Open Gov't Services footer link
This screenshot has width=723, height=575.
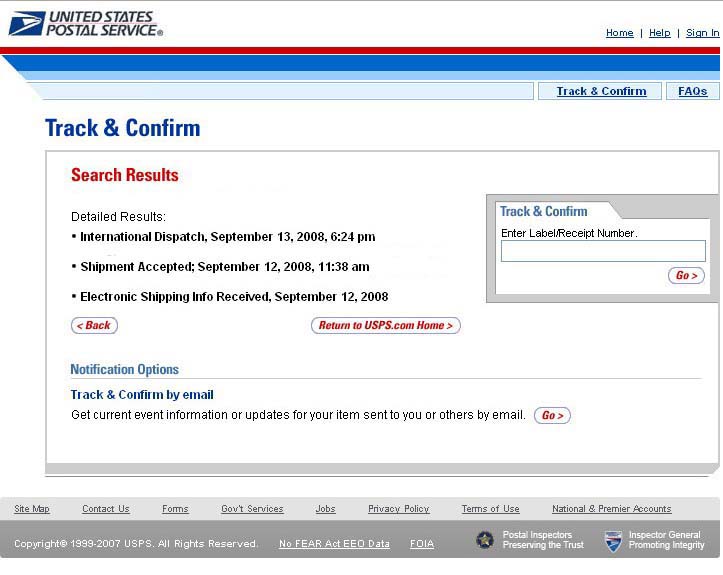252,509
